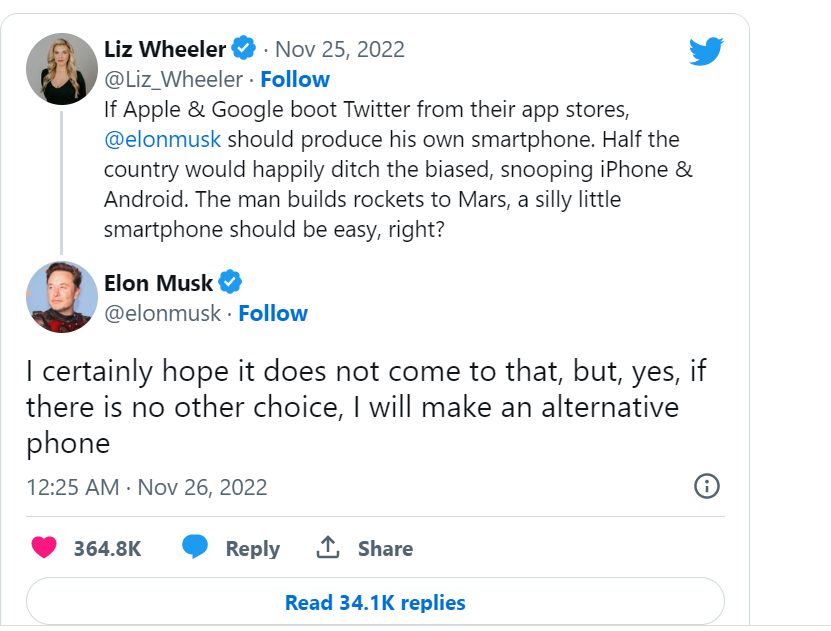
Task: Click the Reply text label
Action: pos(252,549)
